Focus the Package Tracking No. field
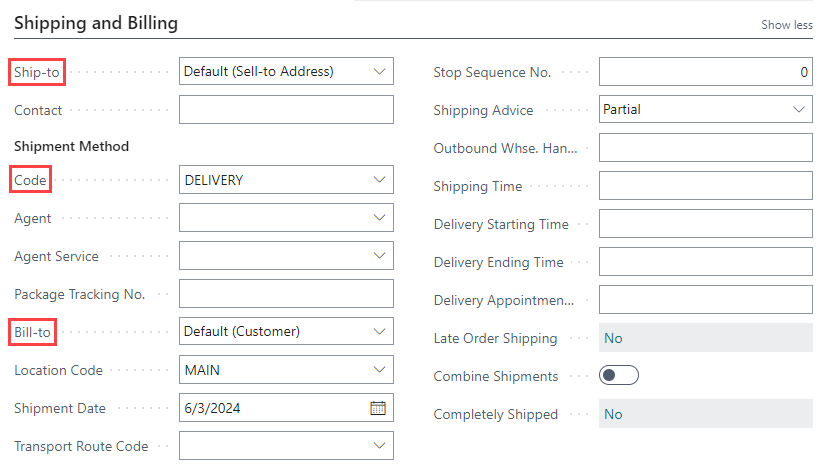This screenshot has height=466, width=828. 286,294
